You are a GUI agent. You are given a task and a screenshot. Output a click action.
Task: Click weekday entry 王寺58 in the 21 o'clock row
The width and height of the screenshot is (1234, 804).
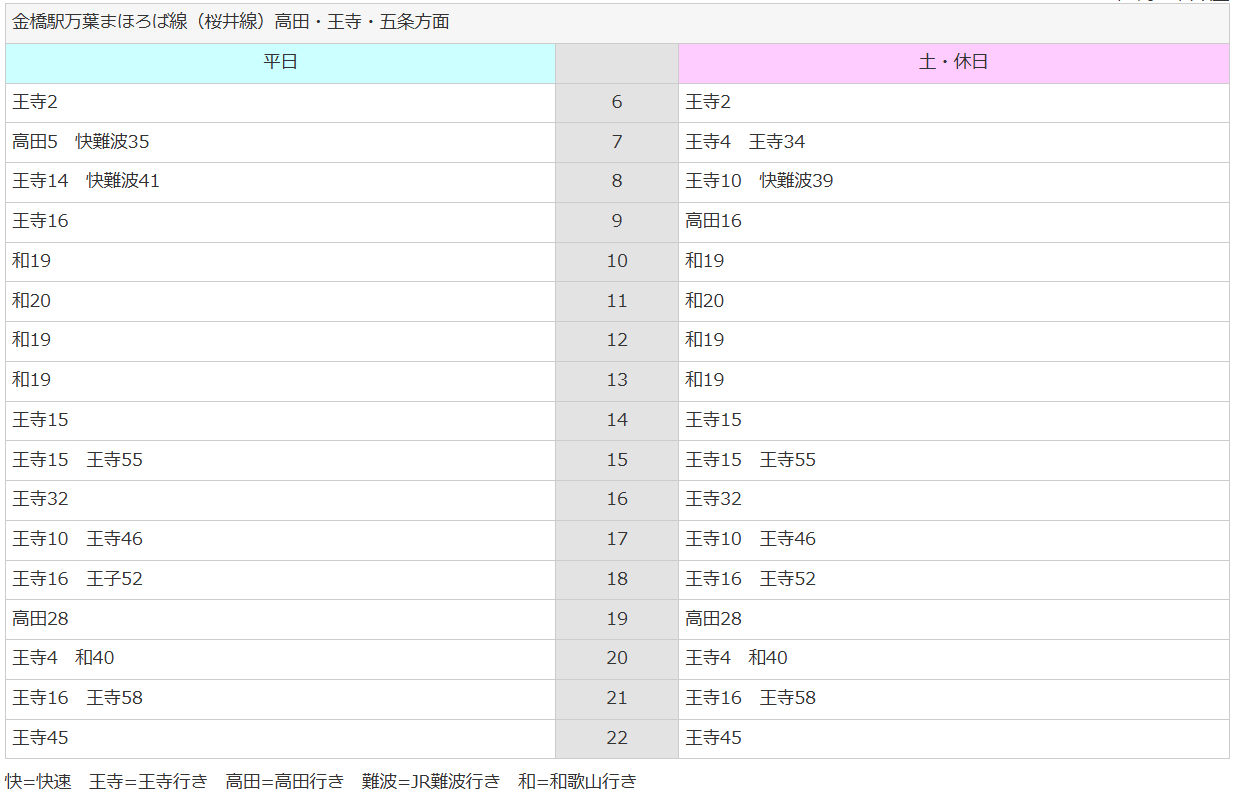tap(114, 698)
